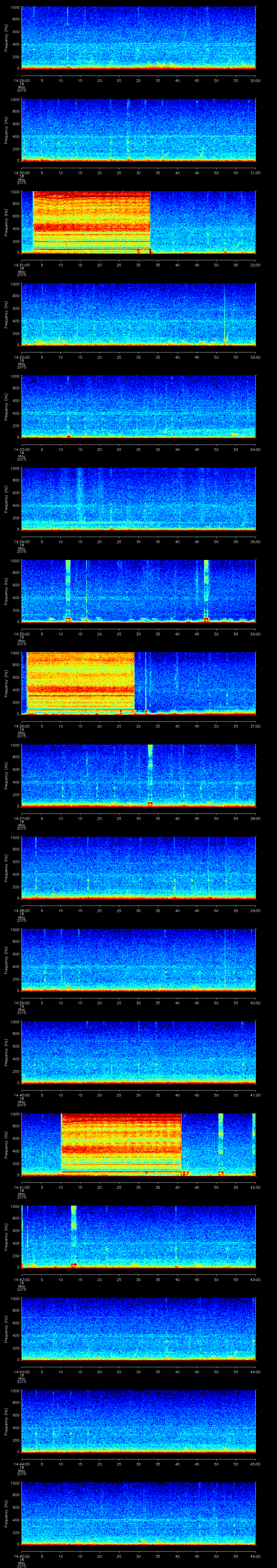Select the spectrogram panel starting at 14:38:00
Image resolution: width=277 pixels, height=1568 pixels.
point(139,868)
